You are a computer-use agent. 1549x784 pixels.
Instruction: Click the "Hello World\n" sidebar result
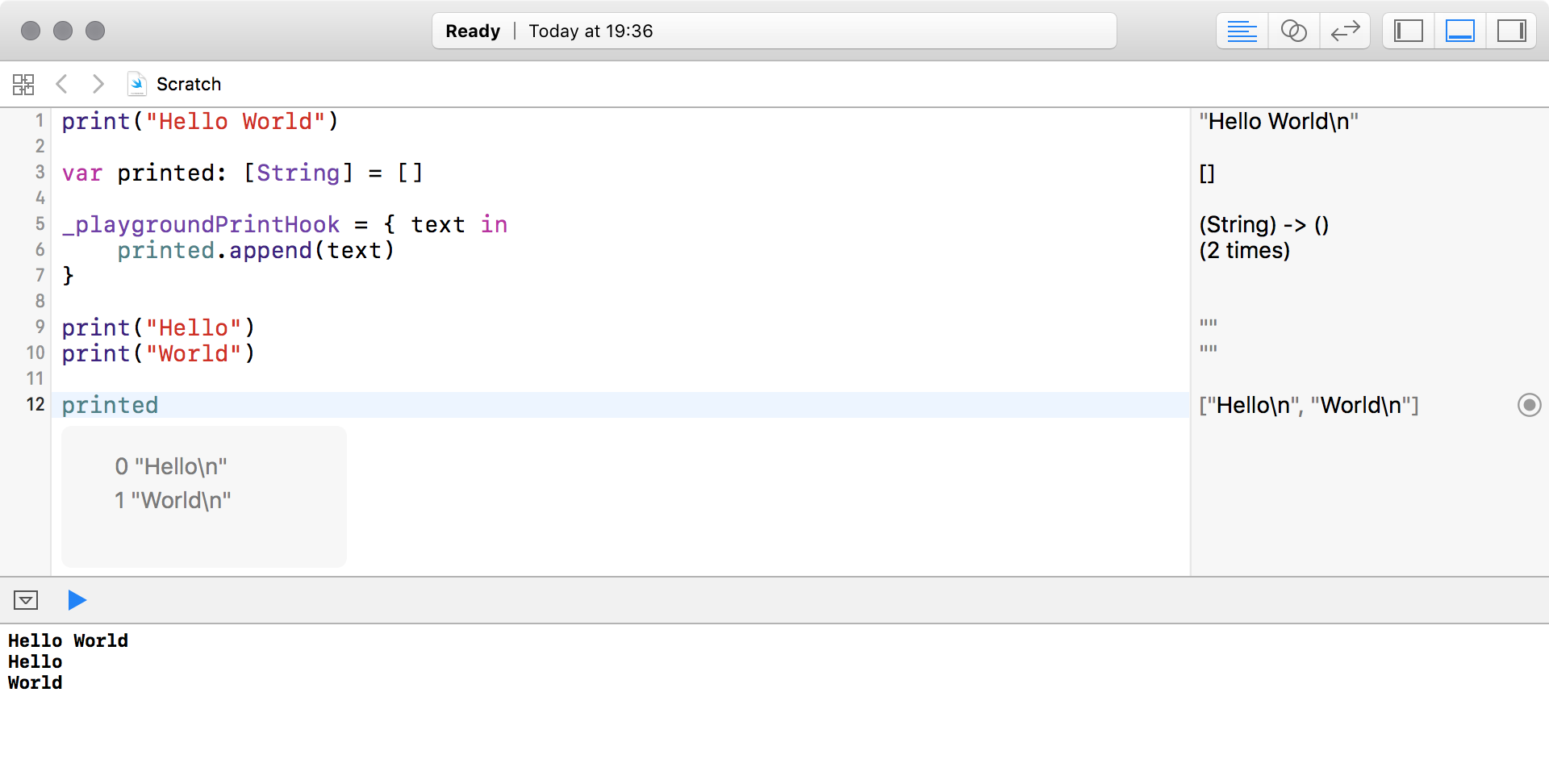point(1278,122)
